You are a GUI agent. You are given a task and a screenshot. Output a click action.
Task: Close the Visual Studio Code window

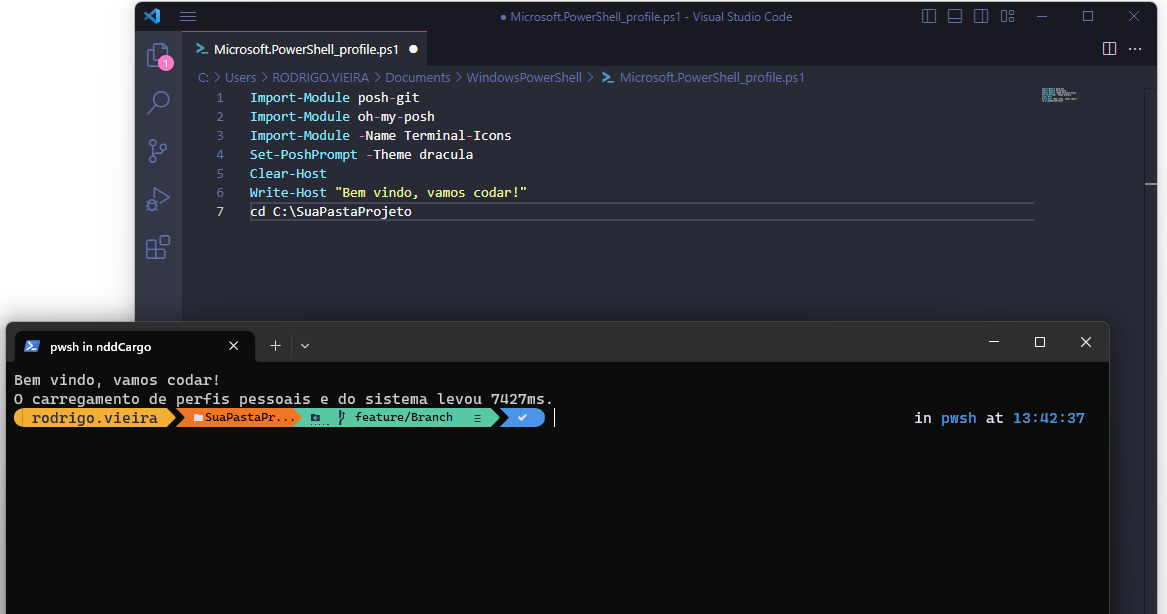[1134, 16]
